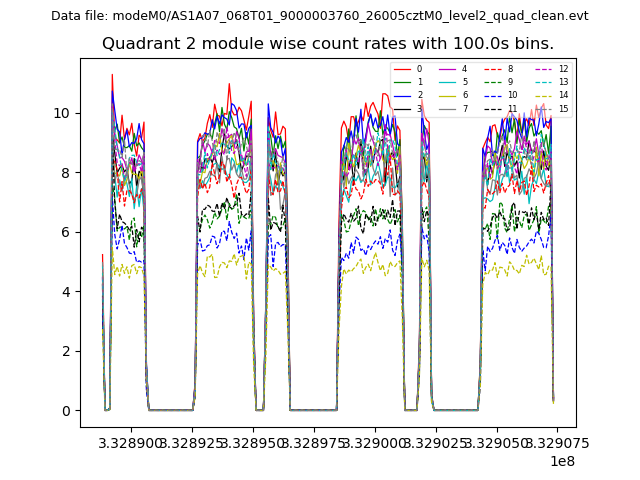
Task: Click the data file path text at top
Action: pyautogui.click(x=320, y=16)
